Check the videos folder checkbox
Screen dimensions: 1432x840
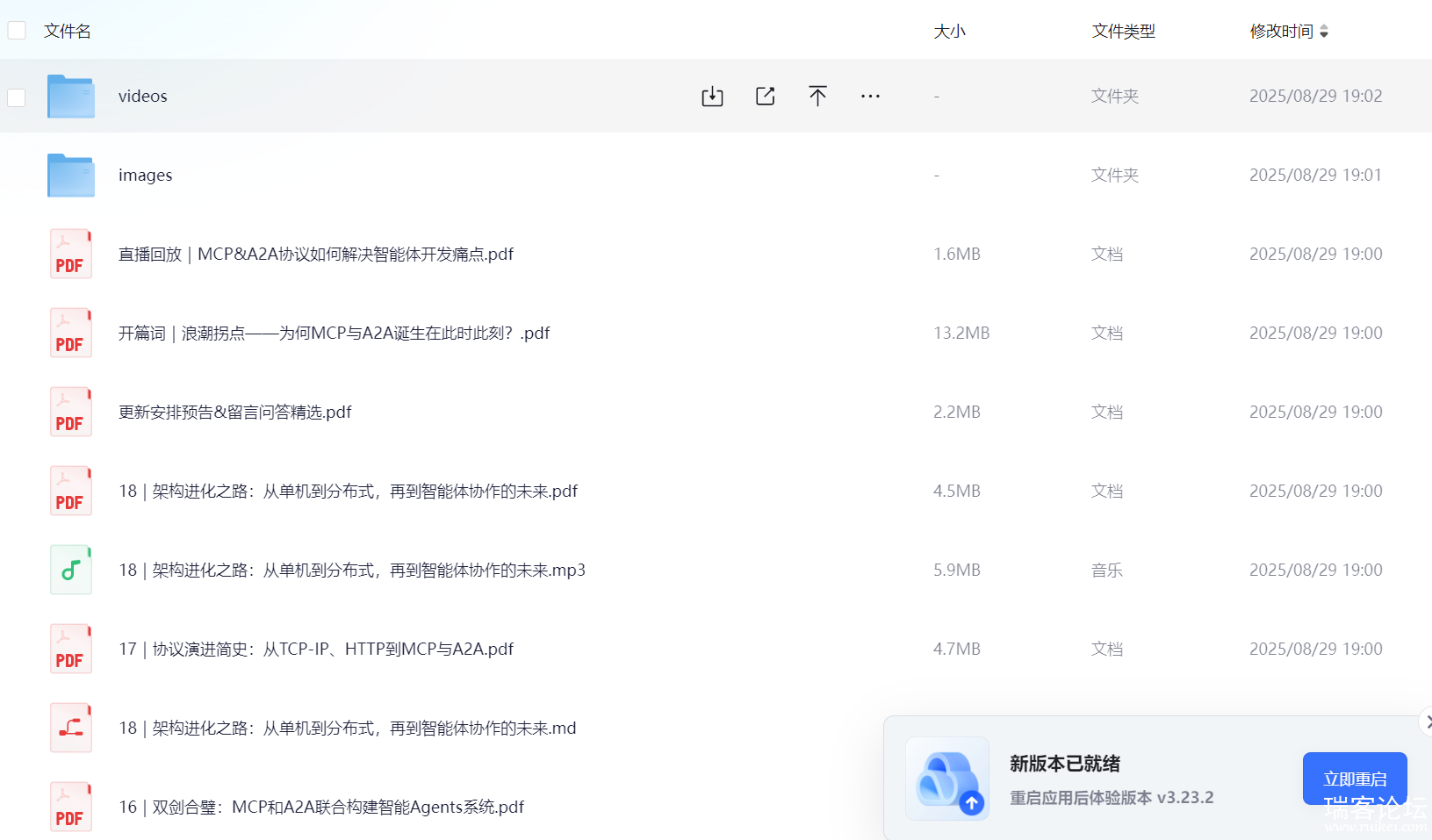(17, 97)
